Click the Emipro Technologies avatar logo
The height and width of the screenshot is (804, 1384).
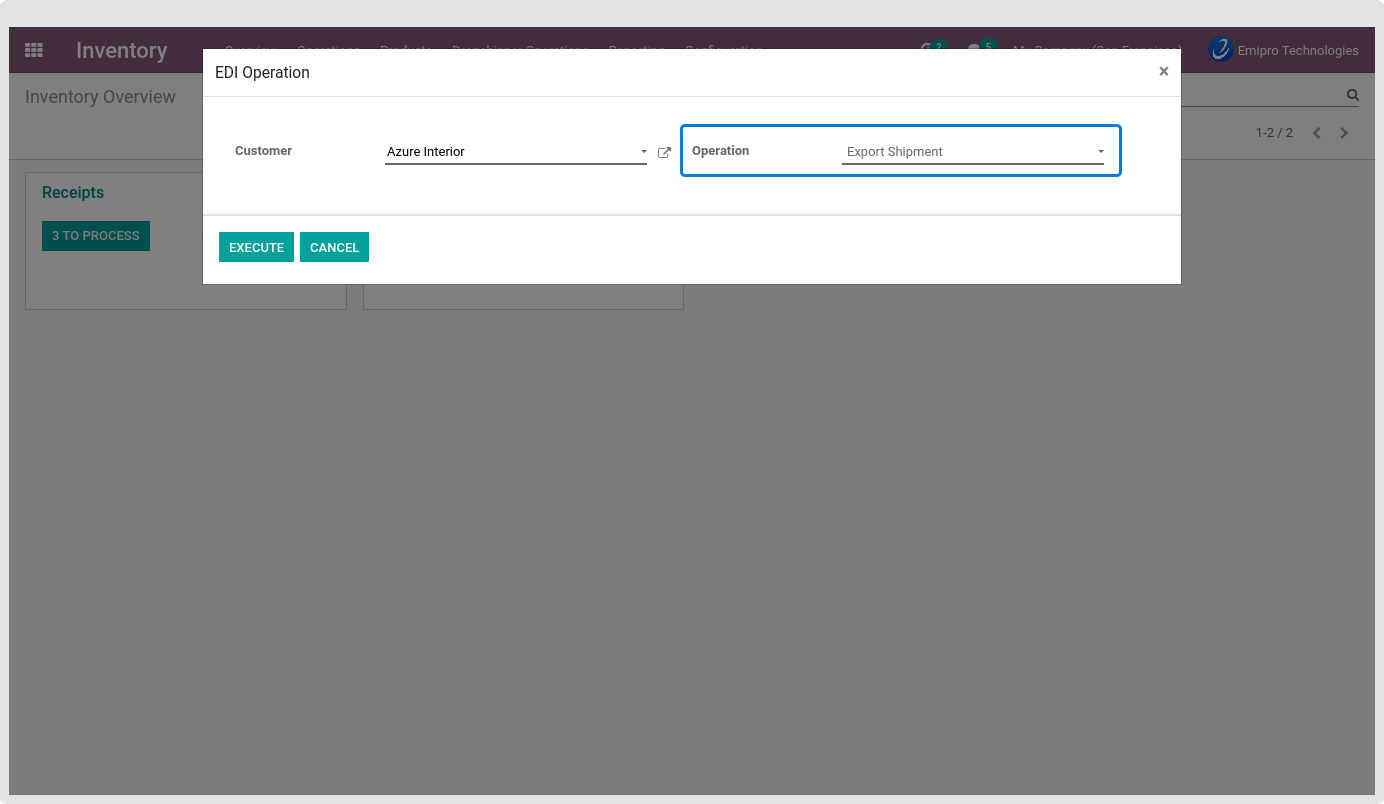pyautogui.click(x=1220, y=50)
